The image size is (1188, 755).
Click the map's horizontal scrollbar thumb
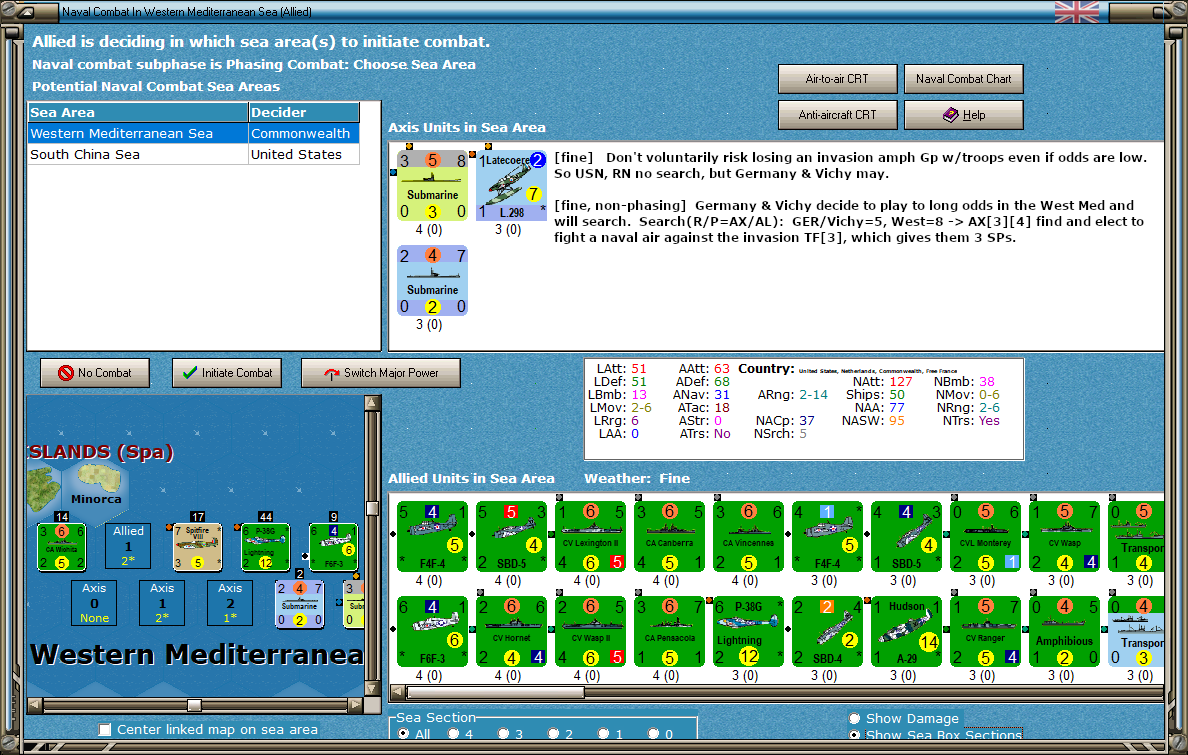(x=195, y=706)
